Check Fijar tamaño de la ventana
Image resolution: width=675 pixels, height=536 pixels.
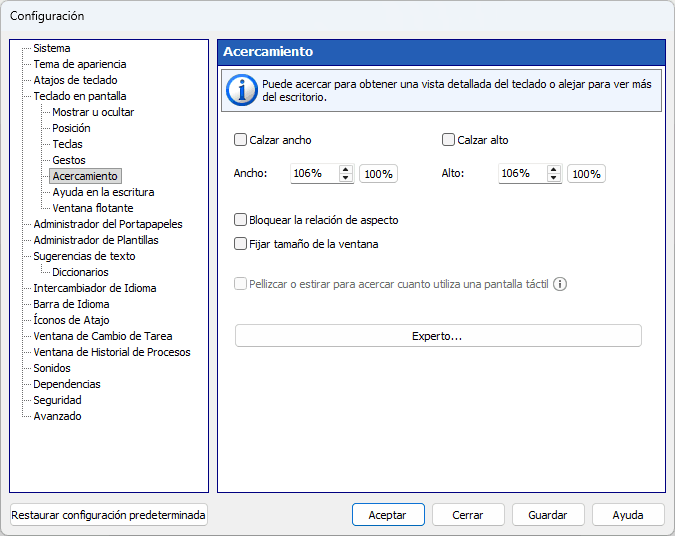pyautogui.click(x=240, y=244)
